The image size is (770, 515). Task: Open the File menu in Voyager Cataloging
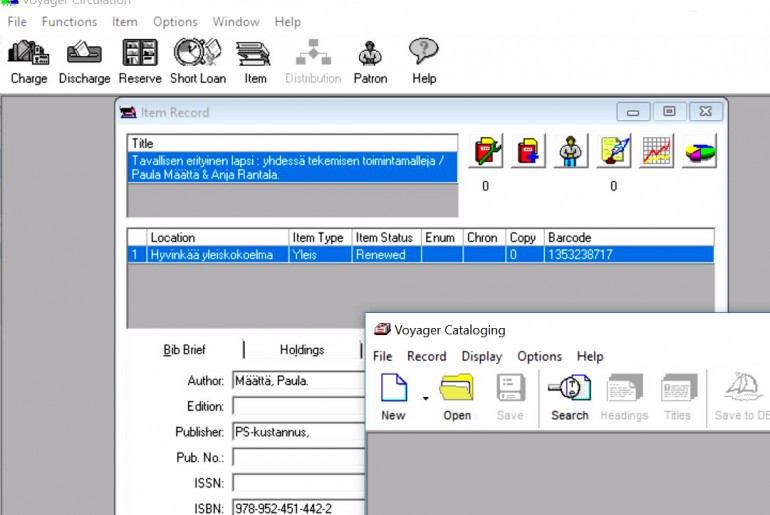[x=383, y=356]
